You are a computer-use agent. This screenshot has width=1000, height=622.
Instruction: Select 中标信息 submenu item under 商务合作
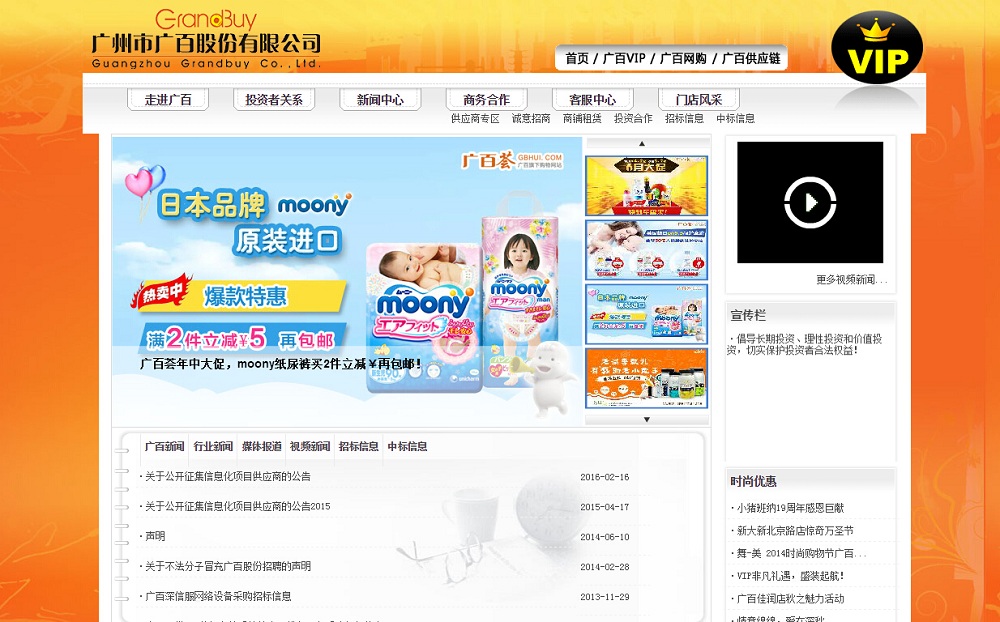[735, 119]
